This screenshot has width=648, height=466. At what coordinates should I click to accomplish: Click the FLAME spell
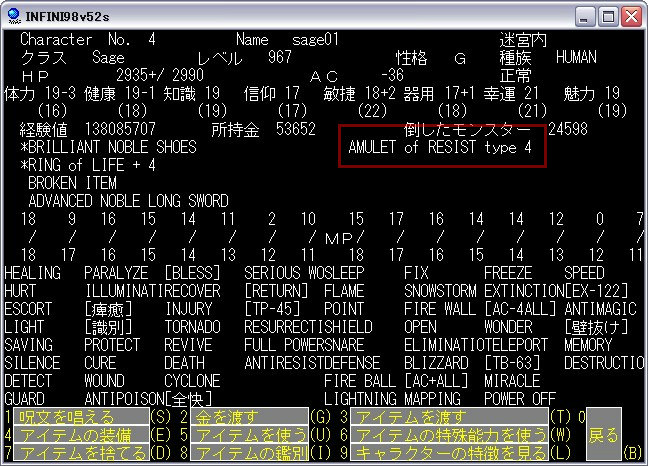click(x=344, y=291)
